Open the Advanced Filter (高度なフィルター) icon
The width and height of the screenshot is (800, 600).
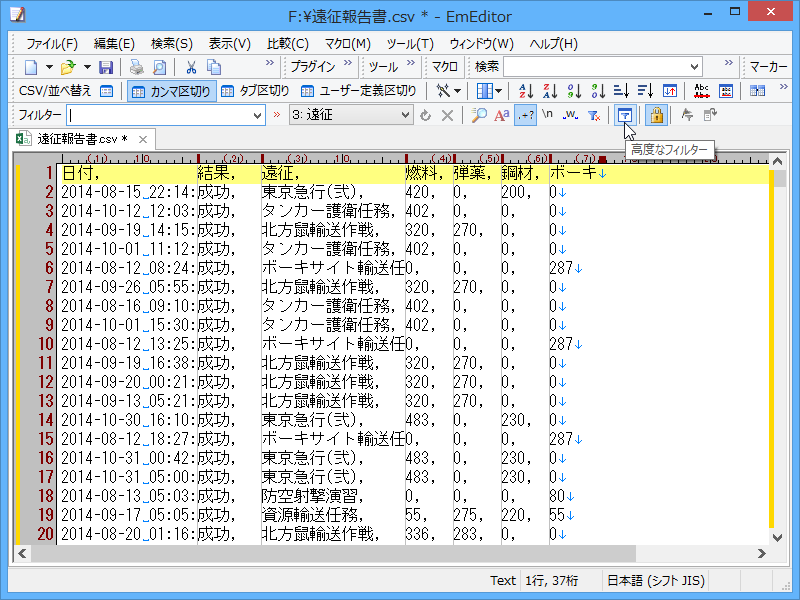coord(624,115)
